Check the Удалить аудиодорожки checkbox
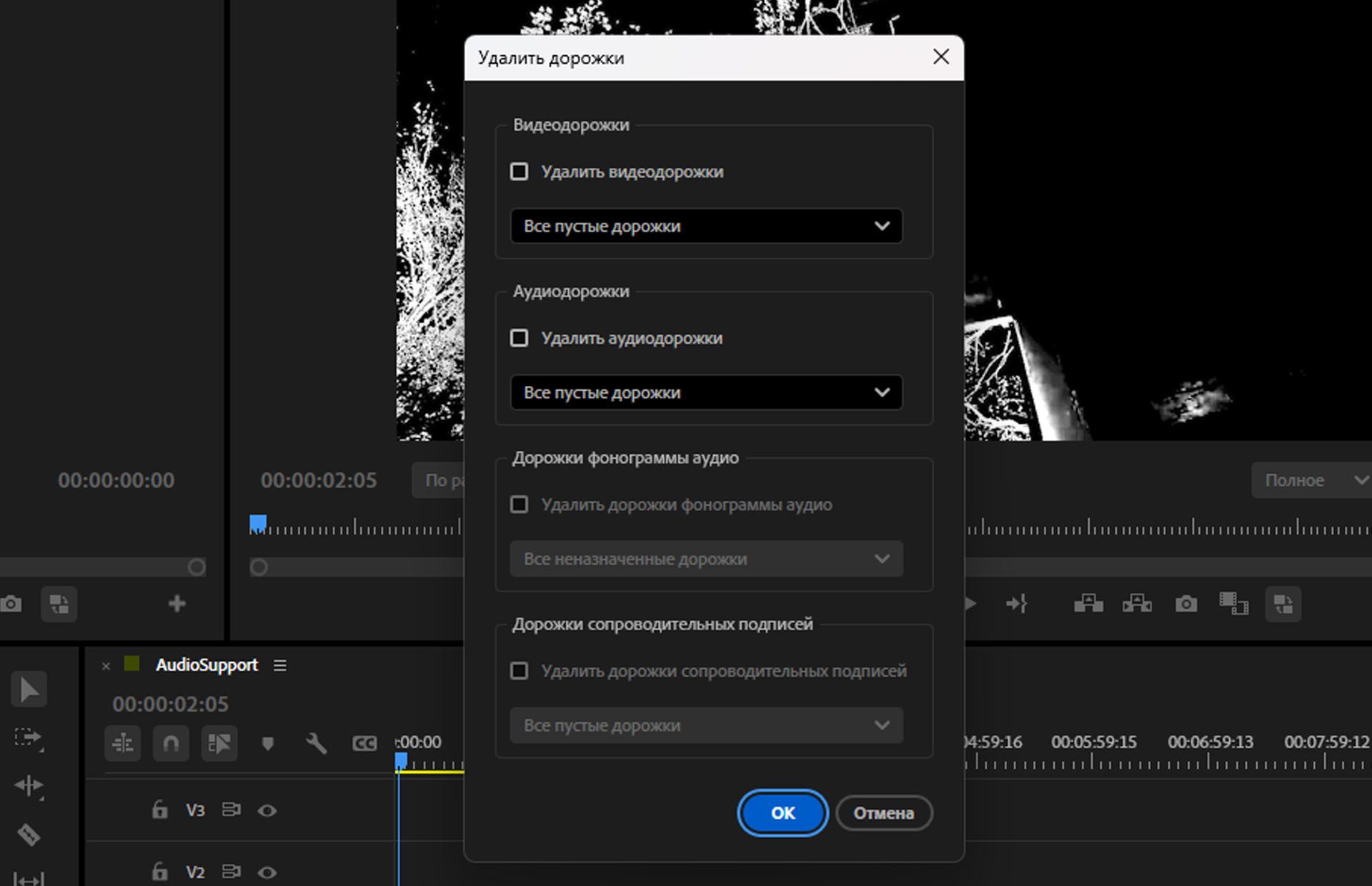This screenshot has height=886, width=1372. pyautogui.click(x=520, y=338)
